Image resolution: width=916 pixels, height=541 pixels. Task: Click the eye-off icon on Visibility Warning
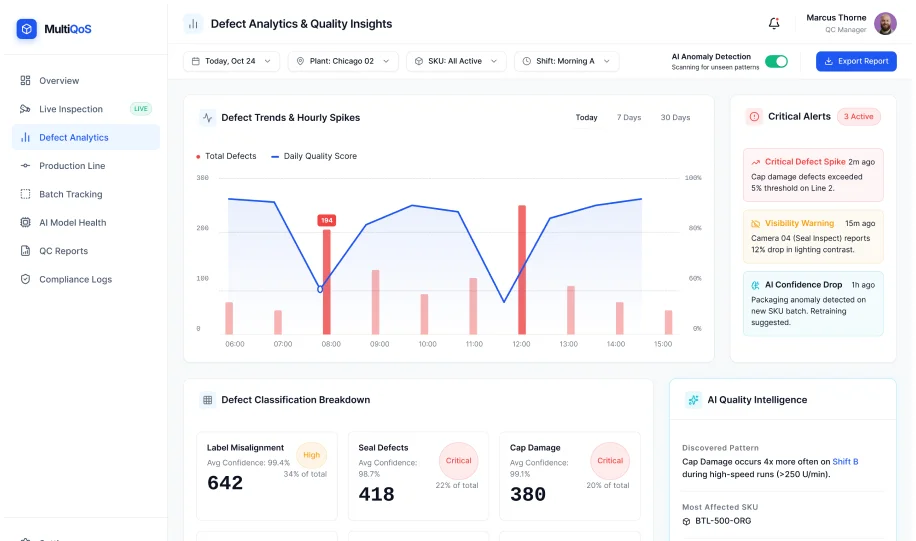click(x=755, y=224)
